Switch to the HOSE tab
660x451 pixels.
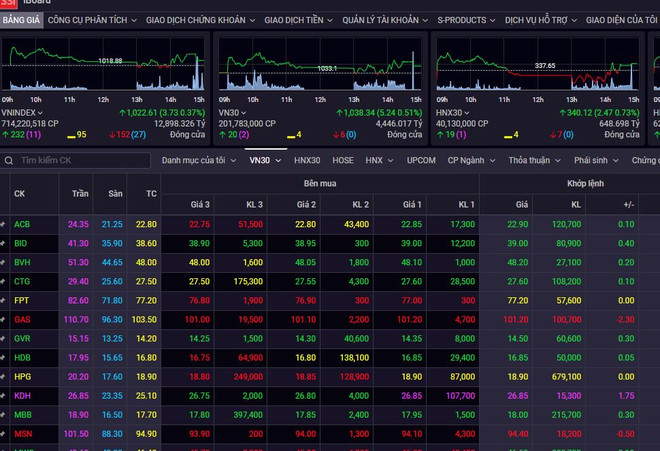[x=342, y=160]
